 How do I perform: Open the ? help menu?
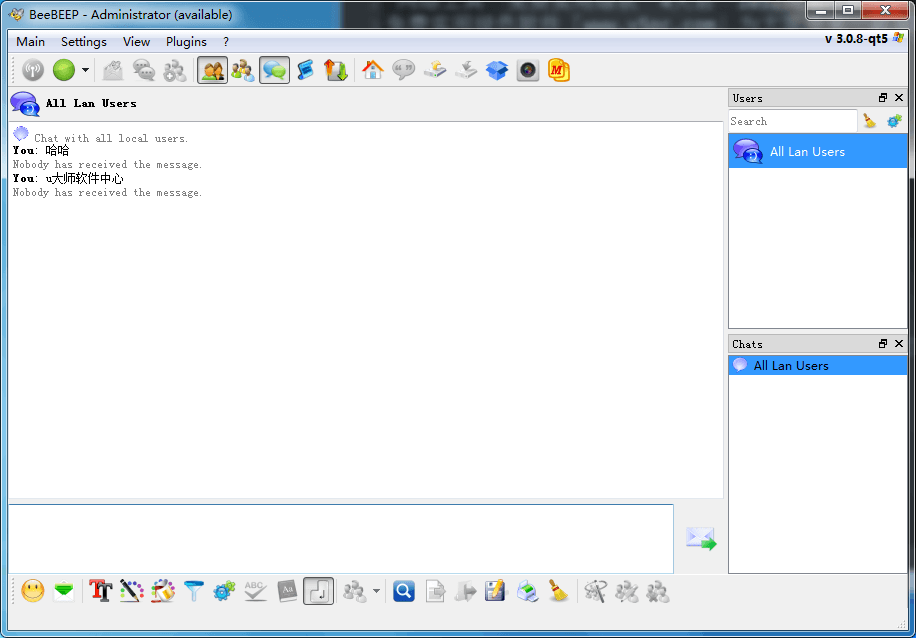[x=226, y=41]
